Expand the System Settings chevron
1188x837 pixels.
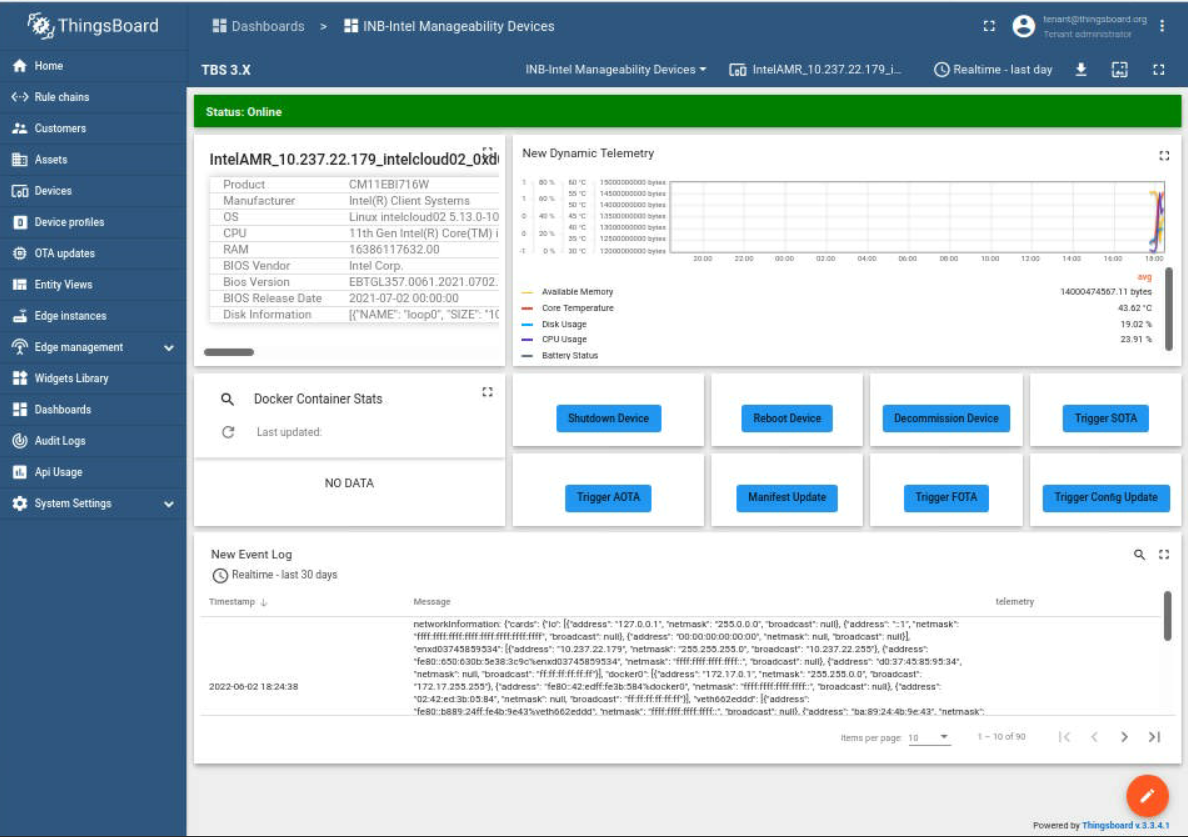[169, 504]
